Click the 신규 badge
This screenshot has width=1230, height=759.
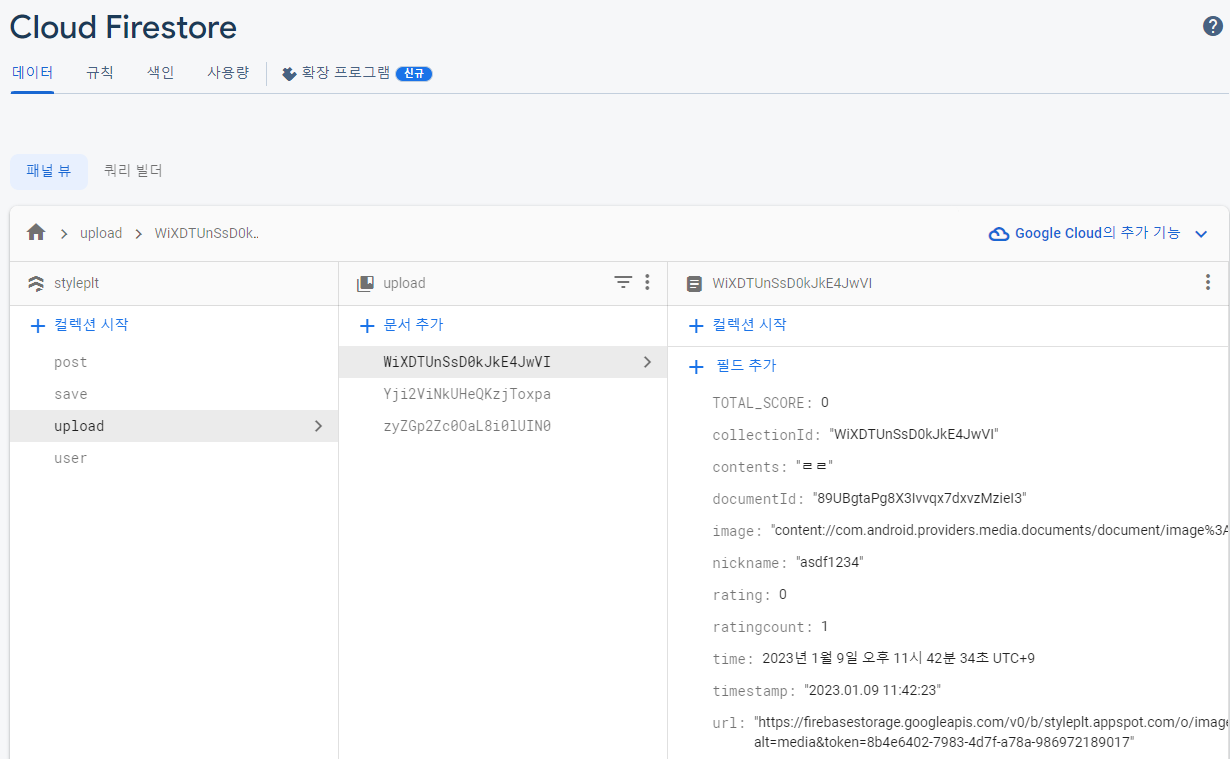[x=414, y=74]
